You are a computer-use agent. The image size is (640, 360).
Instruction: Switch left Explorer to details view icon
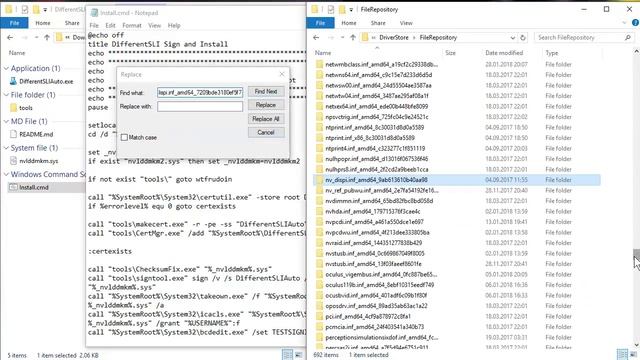288,355
